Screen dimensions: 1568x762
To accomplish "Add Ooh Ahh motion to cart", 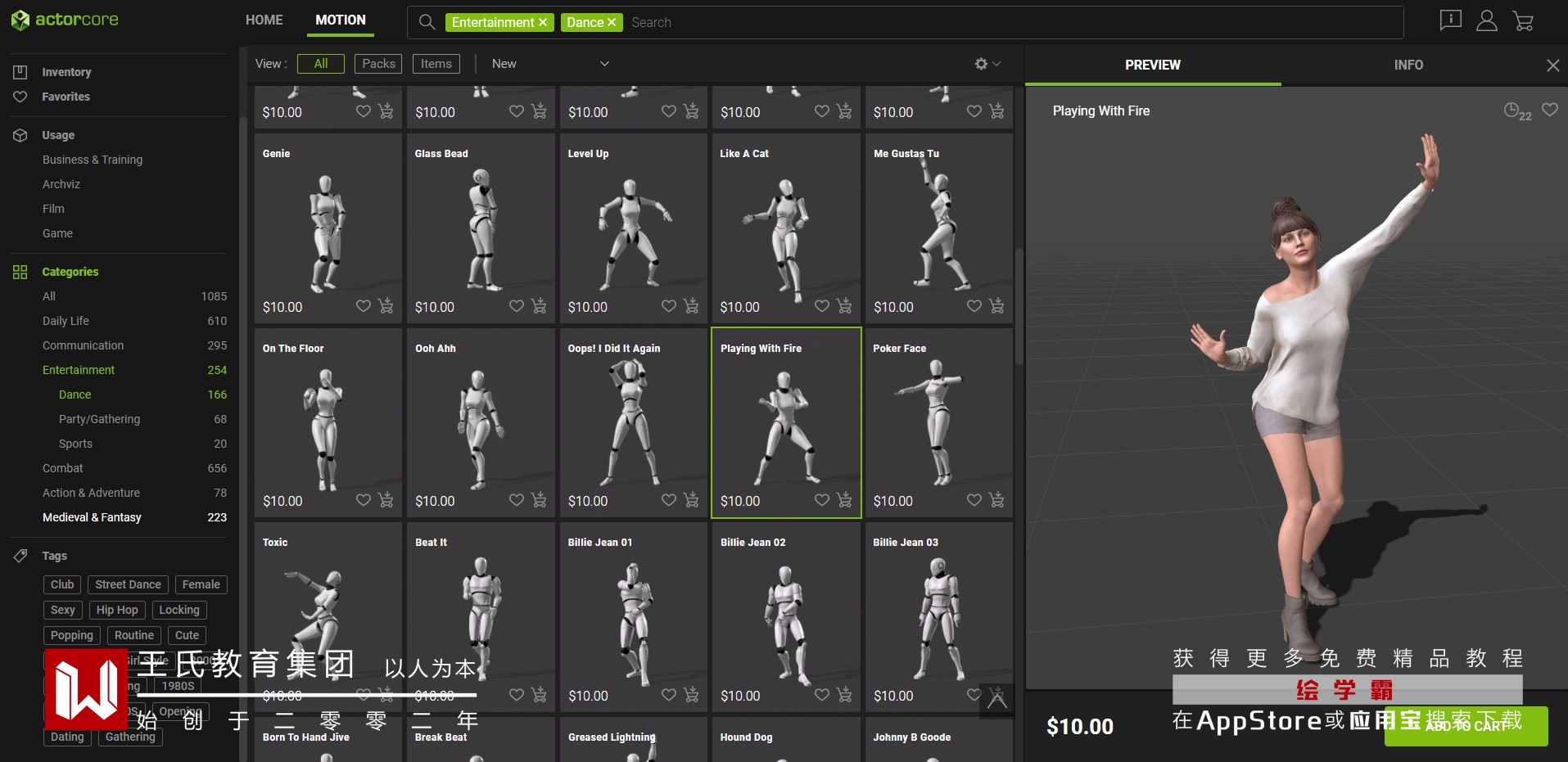I will [539, 500].
